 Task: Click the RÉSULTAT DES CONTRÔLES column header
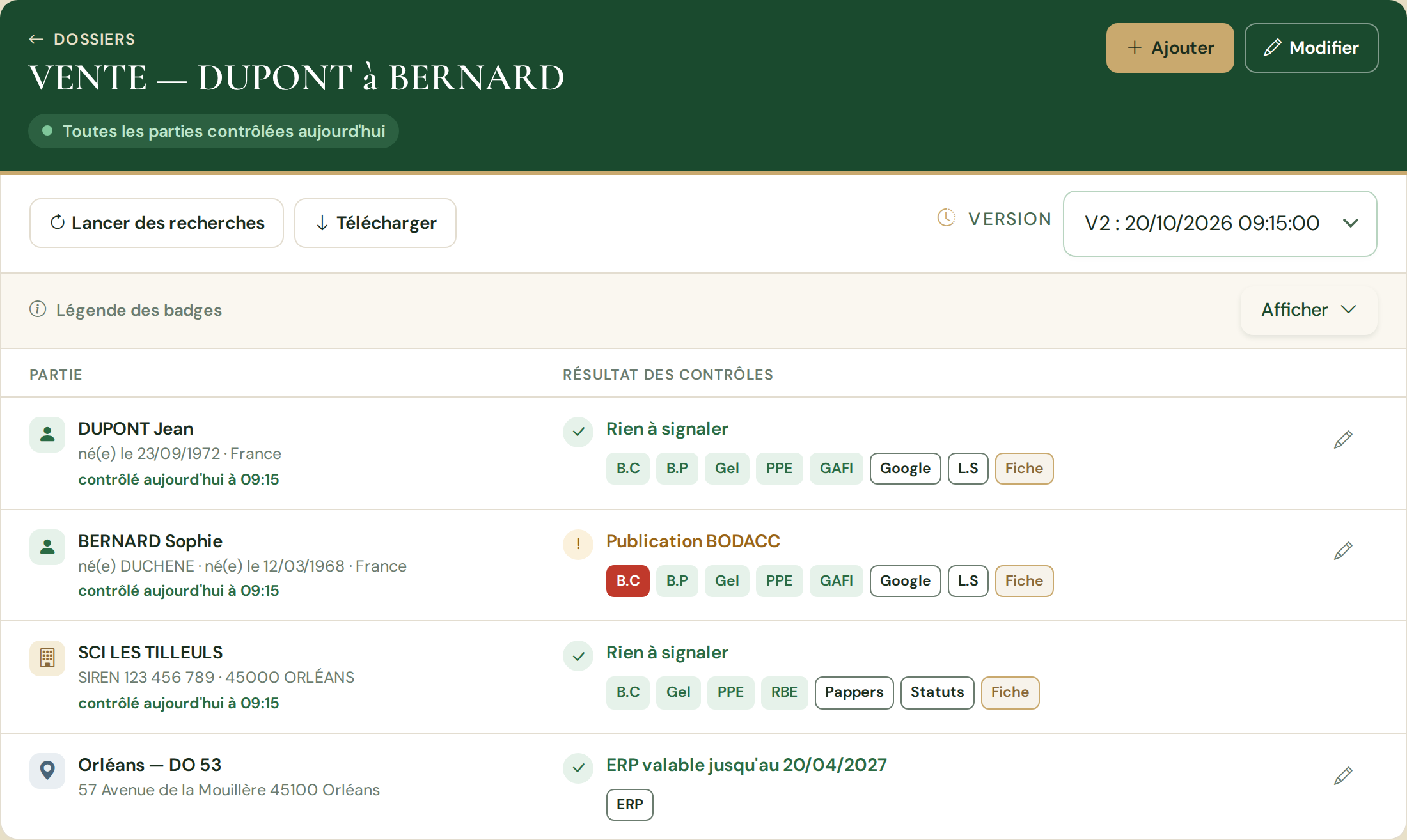coord(668,375)
